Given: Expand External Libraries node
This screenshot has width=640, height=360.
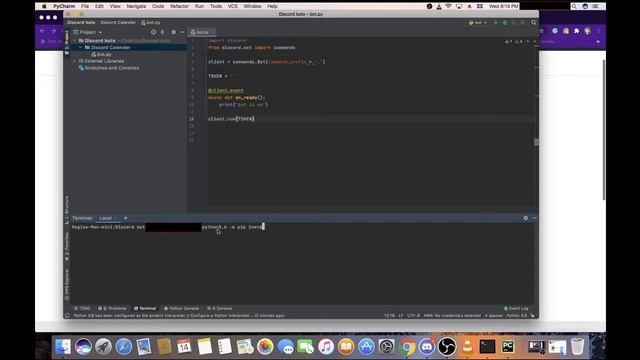Looking at the screenshot, I should 75,61.
